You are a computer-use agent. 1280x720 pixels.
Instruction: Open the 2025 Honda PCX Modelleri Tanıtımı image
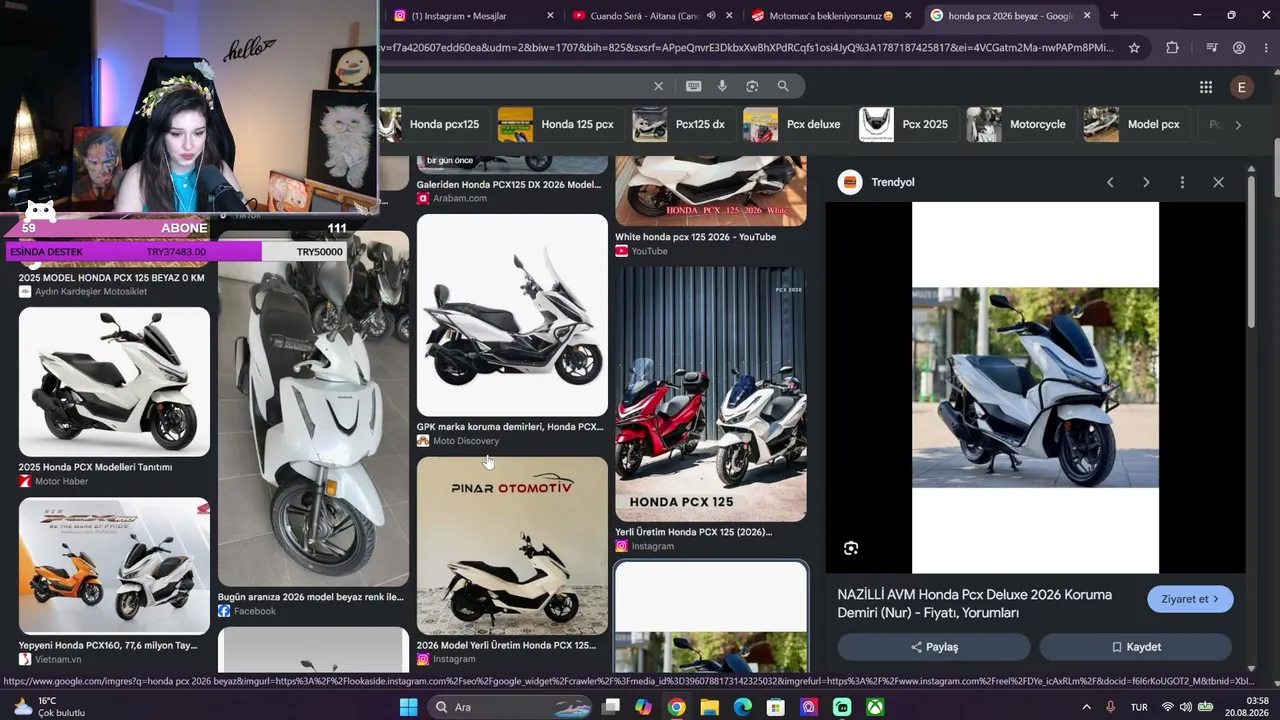coord(114,382)
